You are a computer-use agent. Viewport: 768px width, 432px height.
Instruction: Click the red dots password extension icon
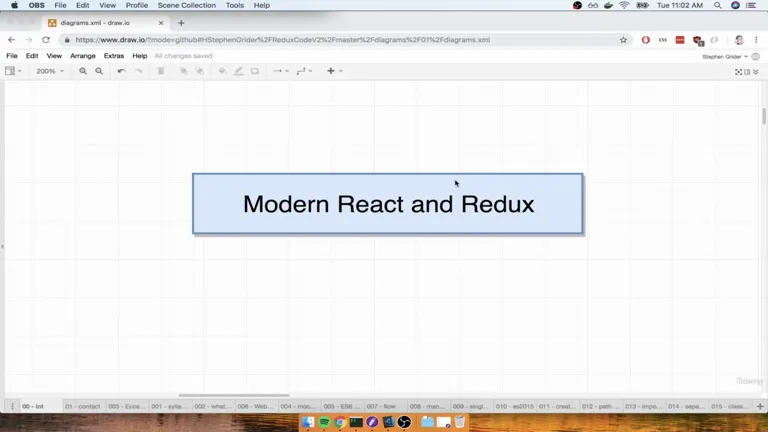(680, 40)
